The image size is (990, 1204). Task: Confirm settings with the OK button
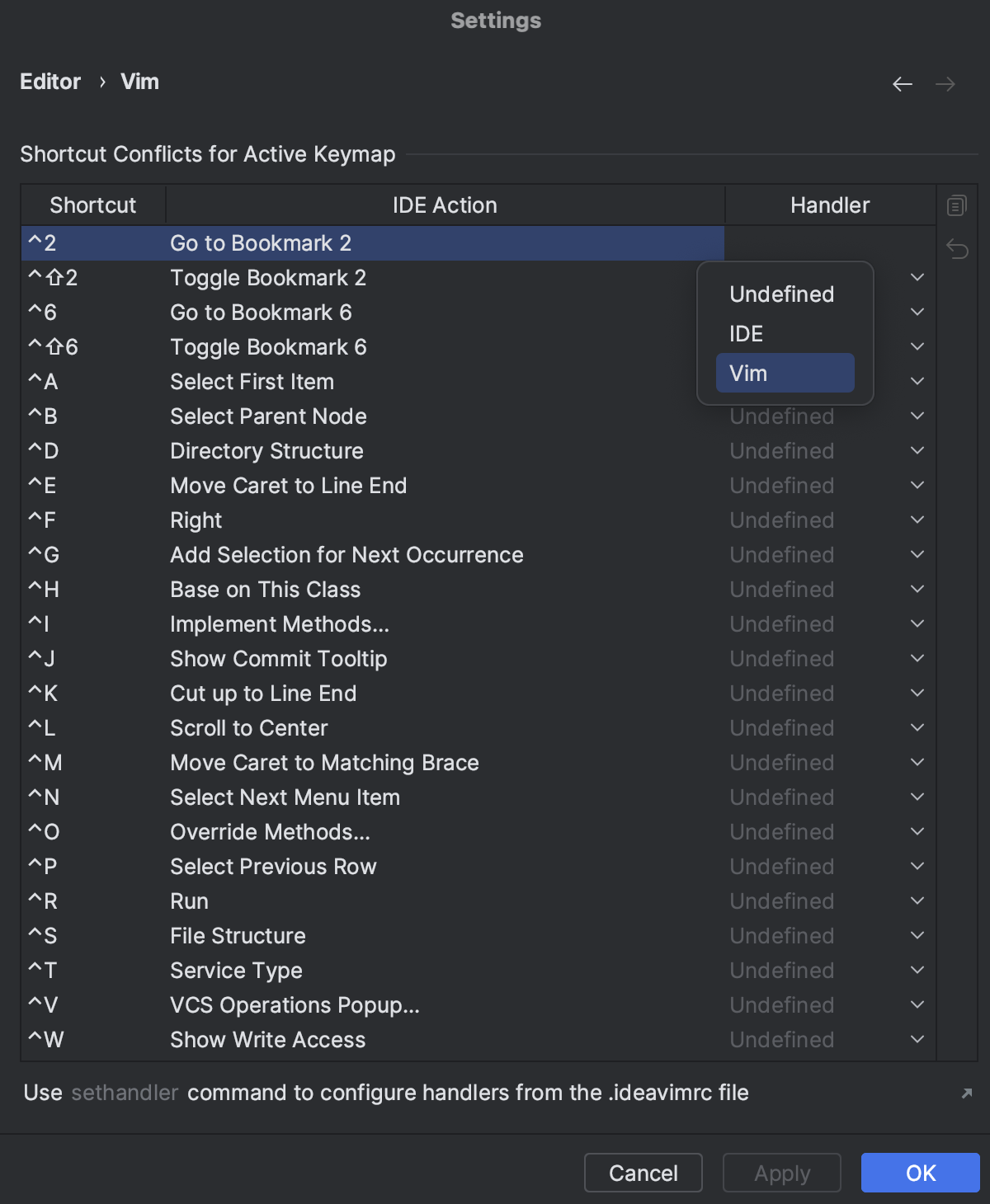pos(919,1173)
